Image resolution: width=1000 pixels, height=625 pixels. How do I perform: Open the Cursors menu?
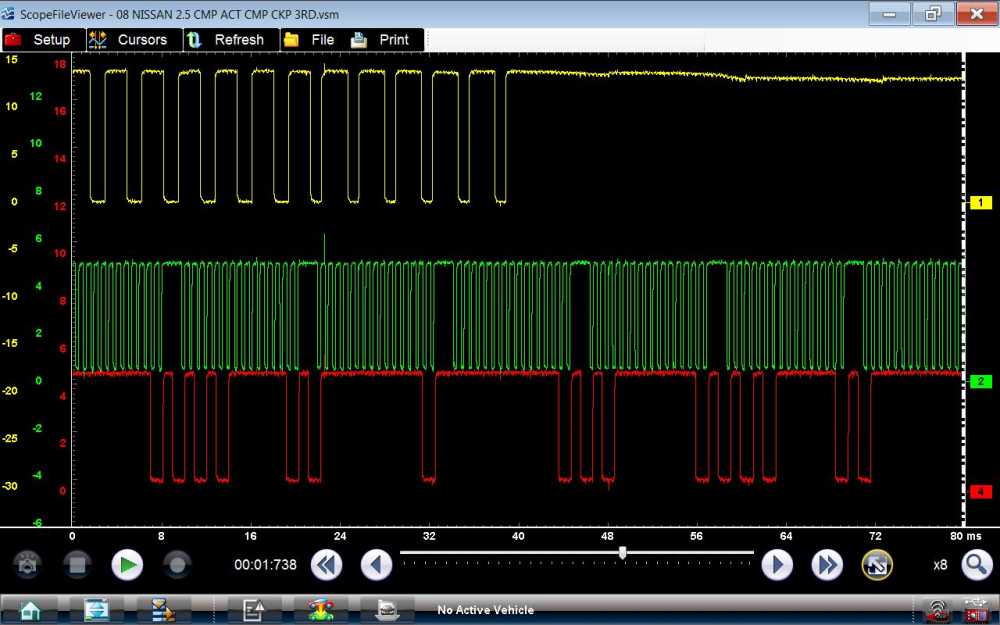(x=128, y=40)
